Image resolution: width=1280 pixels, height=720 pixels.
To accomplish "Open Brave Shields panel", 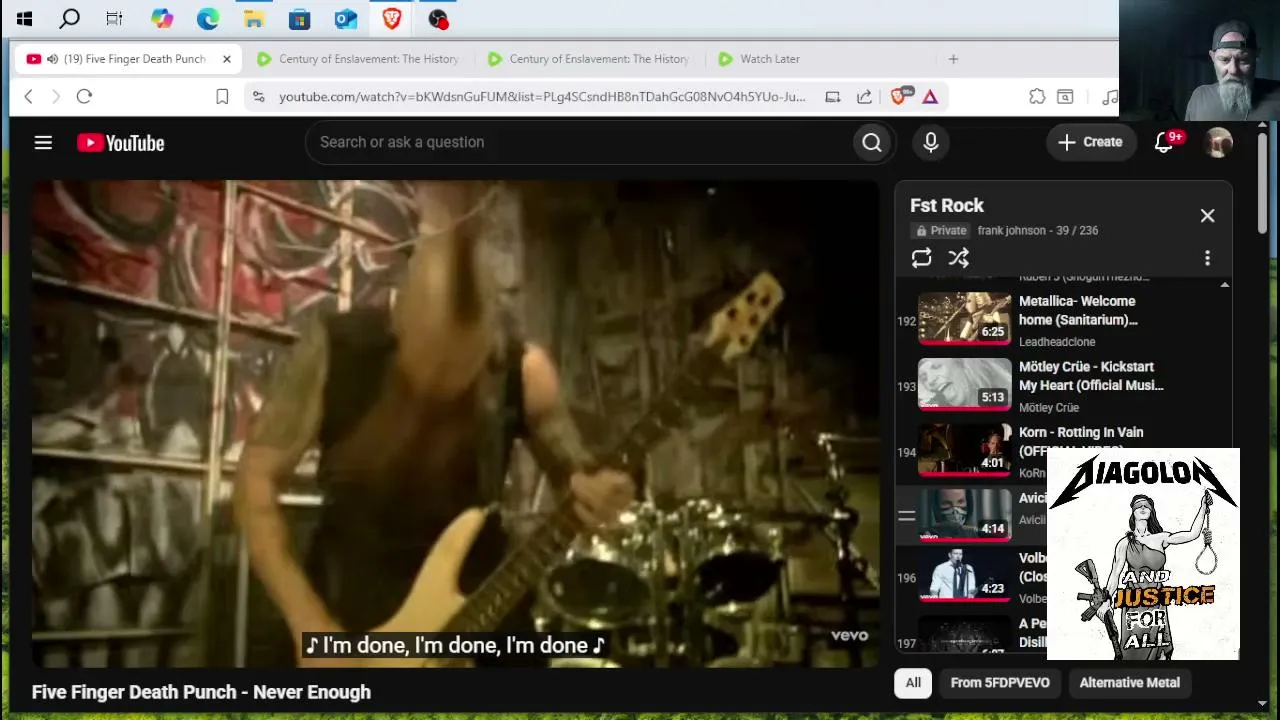I will [899, 96].
